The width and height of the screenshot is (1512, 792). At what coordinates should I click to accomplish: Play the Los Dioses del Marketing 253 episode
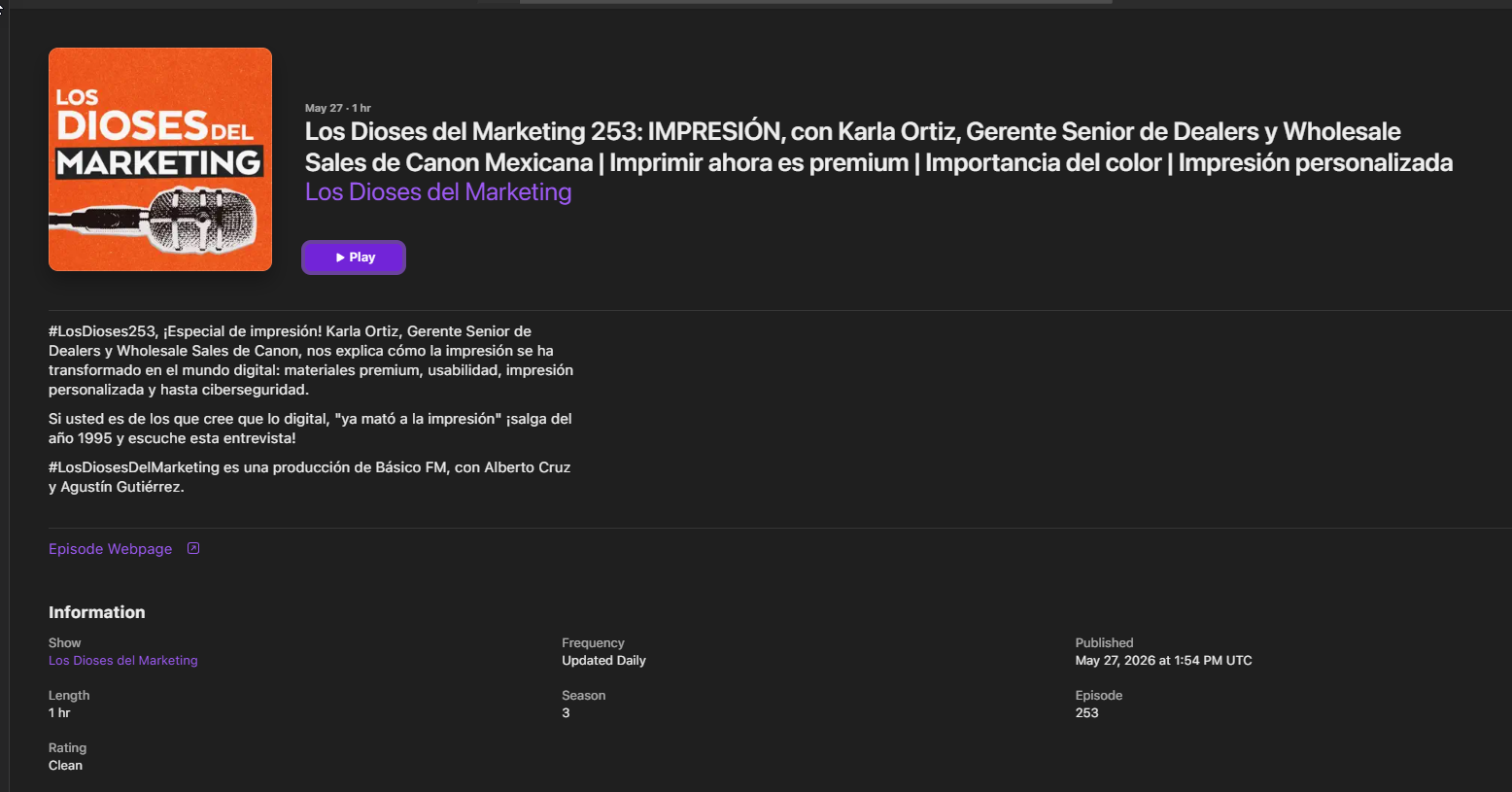354,258
